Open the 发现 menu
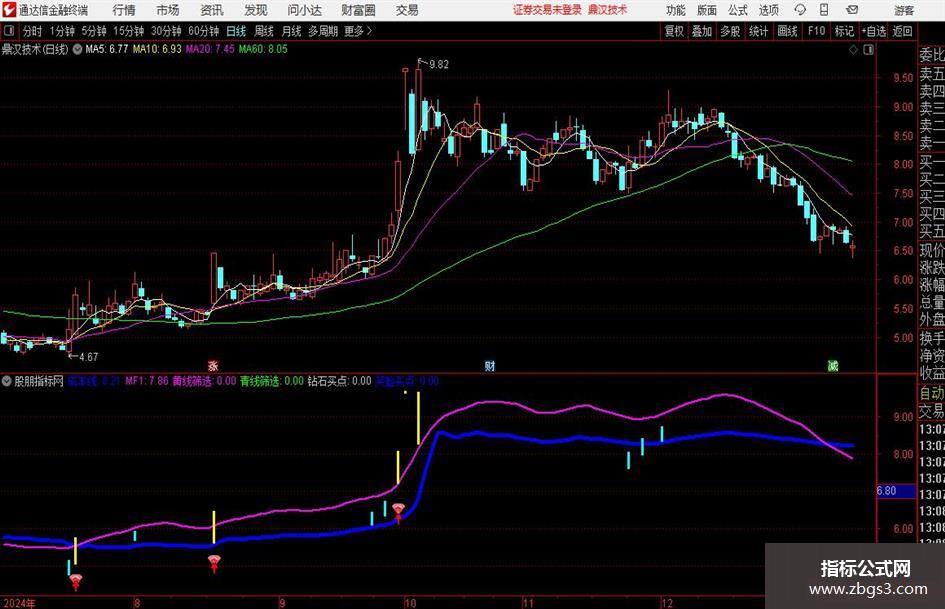Viewport: 945px width, 609px height. (x=256, y=10)
